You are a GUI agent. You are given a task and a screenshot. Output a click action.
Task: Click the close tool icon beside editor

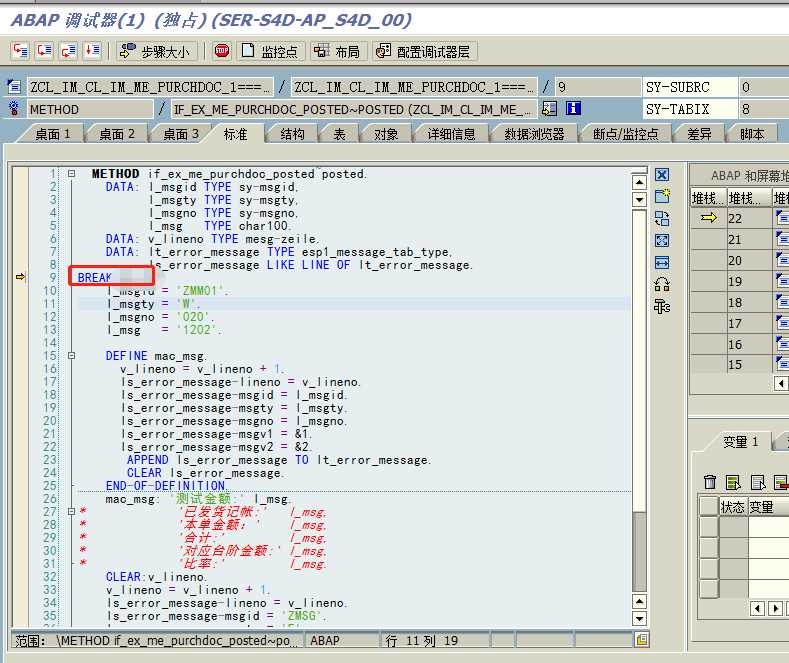click(662, 175)
